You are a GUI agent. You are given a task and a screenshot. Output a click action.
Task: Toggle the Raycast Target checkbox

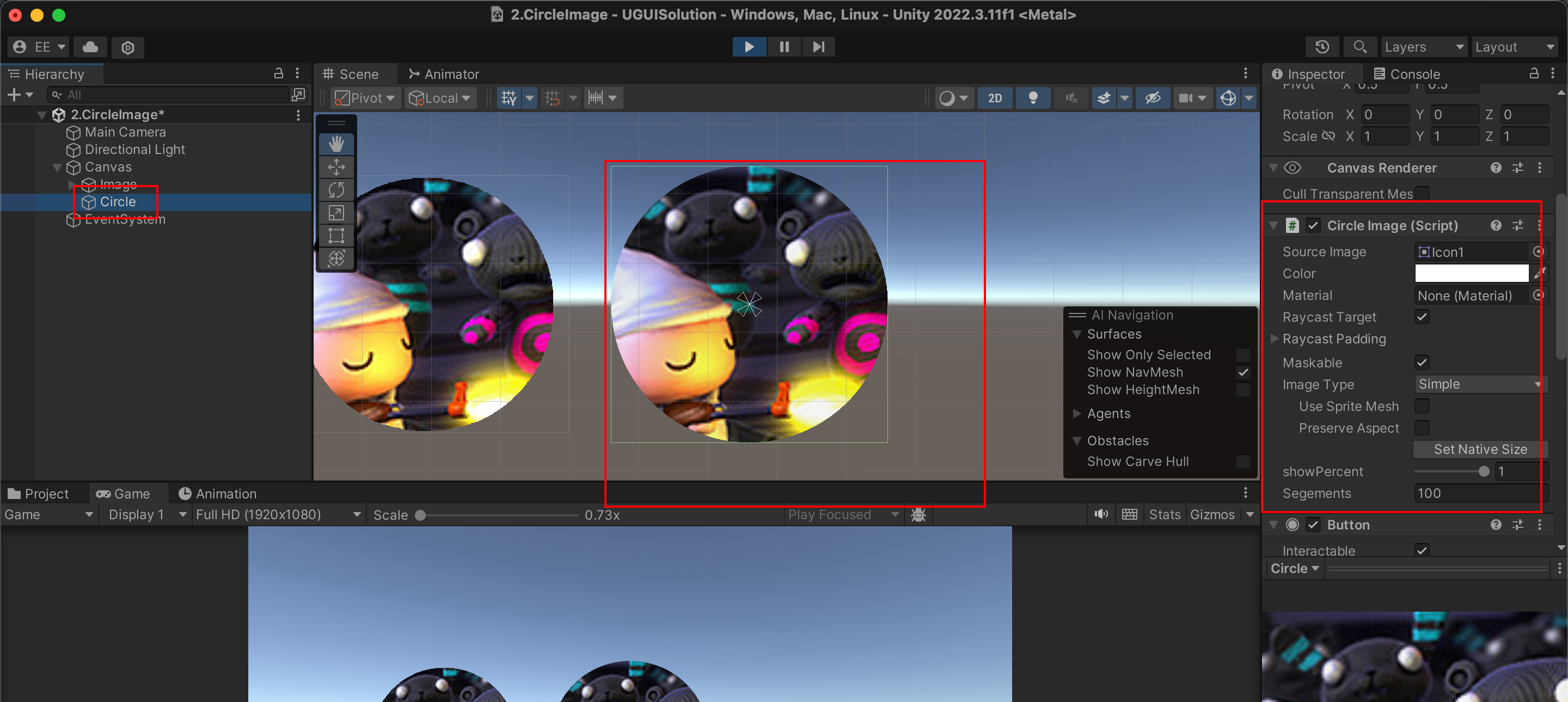(1422, 317)
